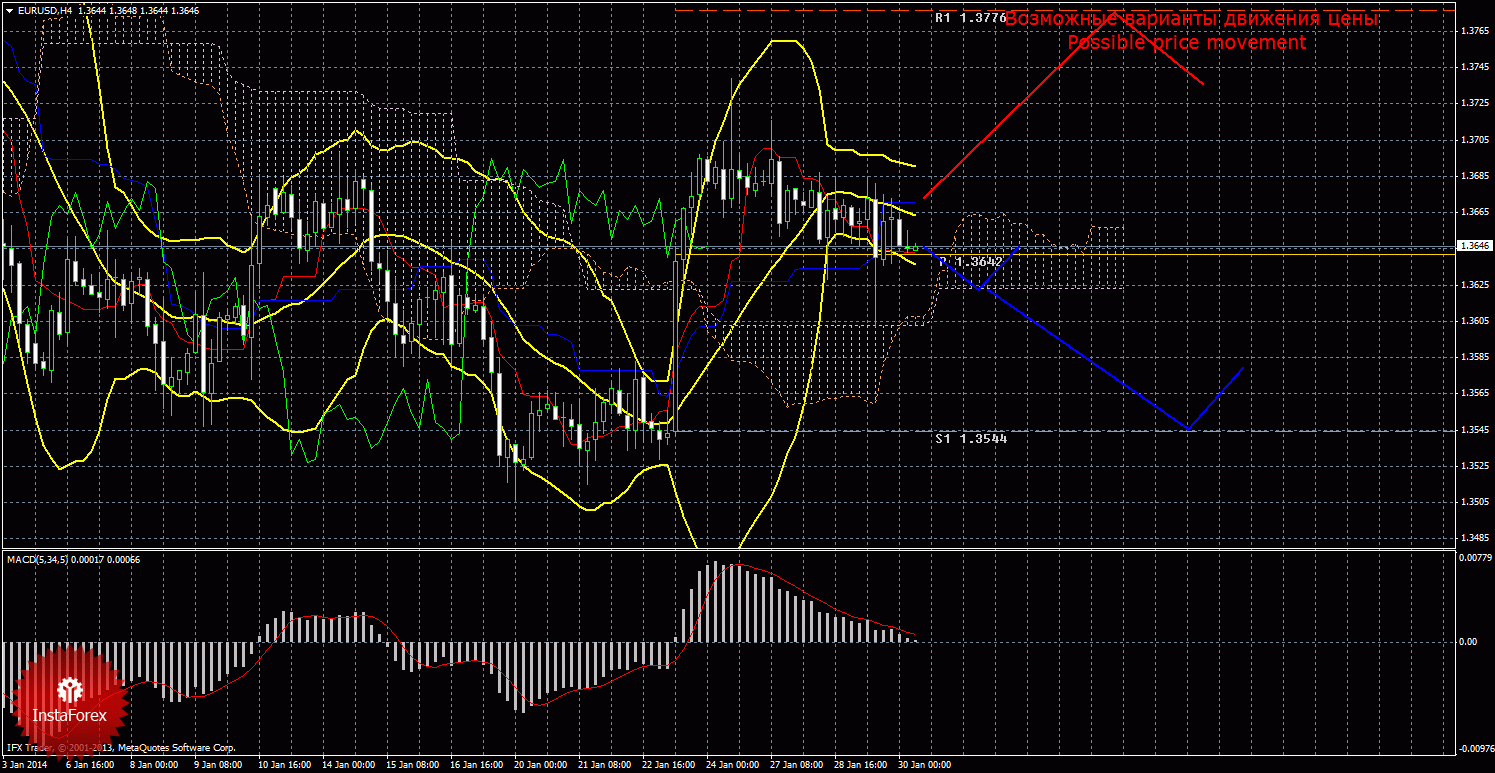Click the 0.00779 value on MACD scale

[x=1474, y=557]
